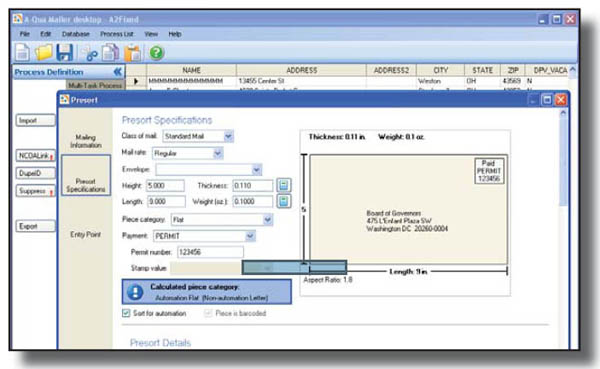Click the Paid PERMIT 123456 indicia box
The image size is (600, 369).
click(489, 171)
